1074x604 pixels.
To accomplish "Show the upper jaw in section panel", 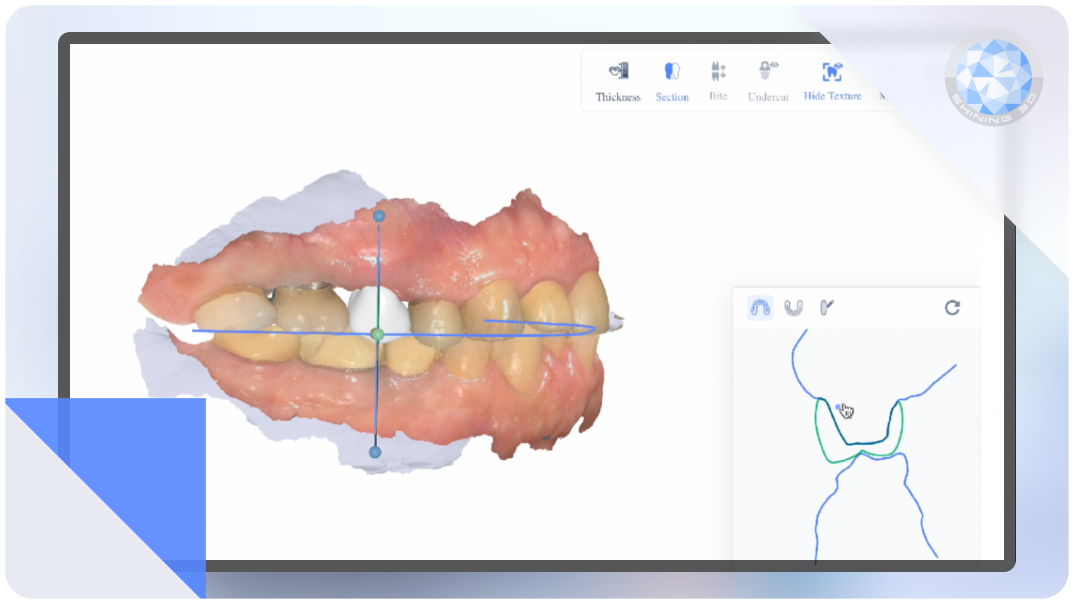I will [x=760, y=308].
